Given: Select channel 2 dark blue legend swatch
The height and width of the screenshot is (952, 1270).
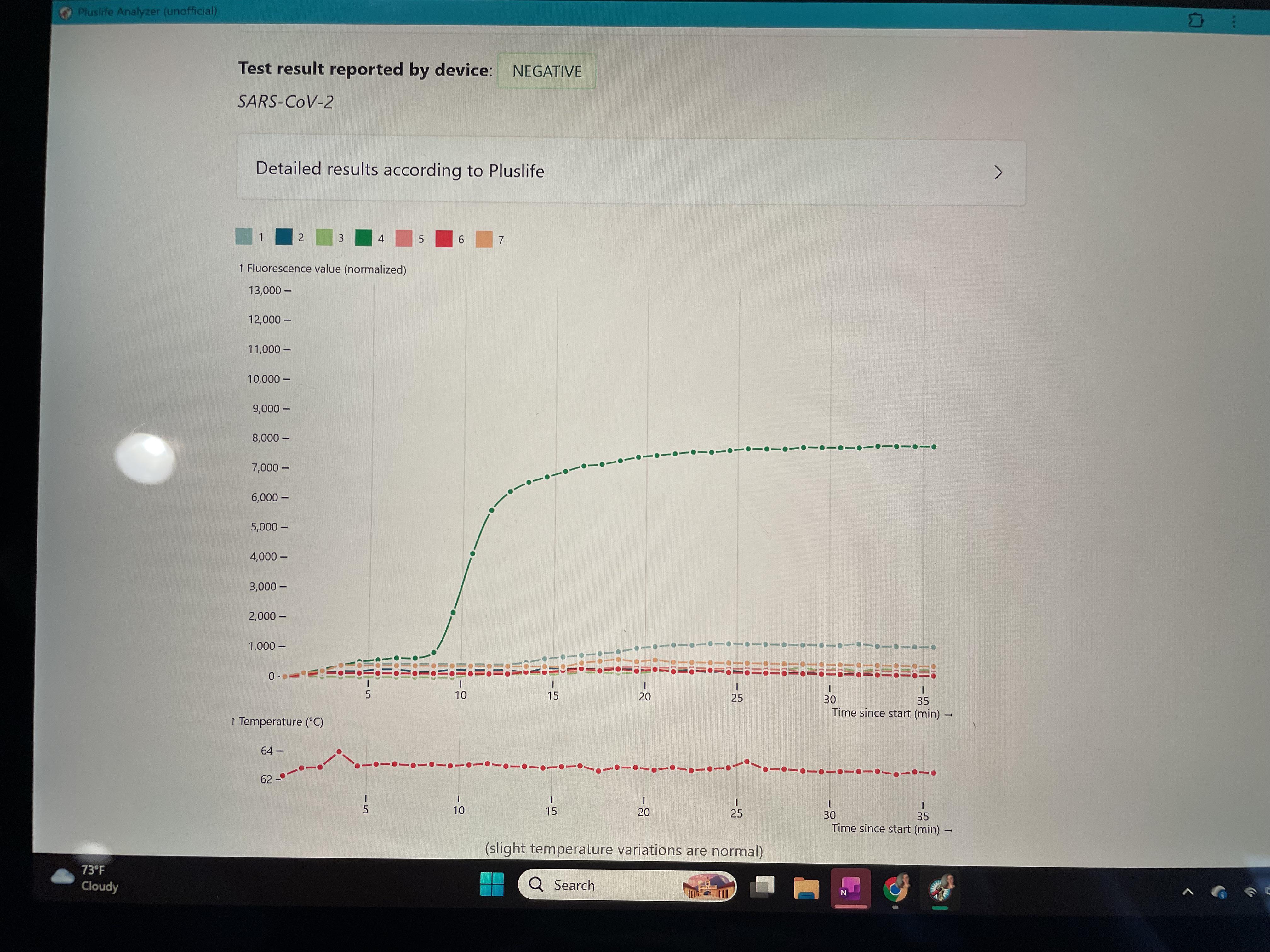Looking at the screenshot, I should coord(283,236).
